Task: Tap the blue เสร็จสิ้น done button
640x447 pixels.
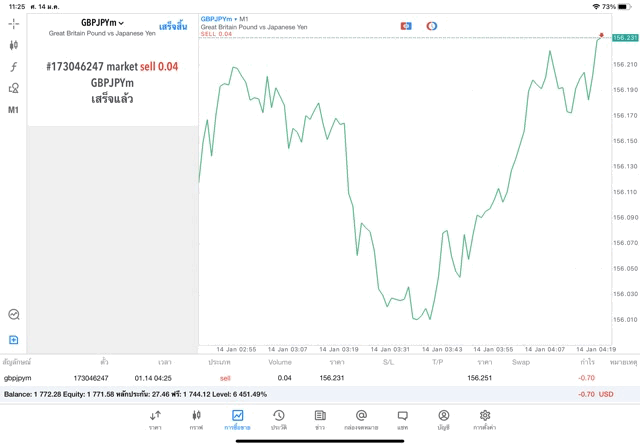Action: pos(173,27)
